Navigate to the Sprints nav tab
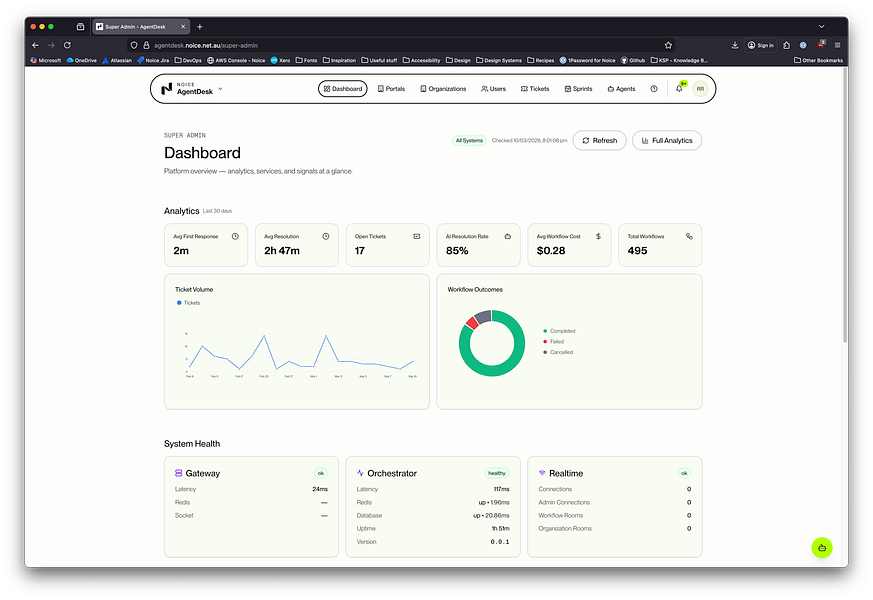Screen dimensions: 873x600 pos(578,88)
